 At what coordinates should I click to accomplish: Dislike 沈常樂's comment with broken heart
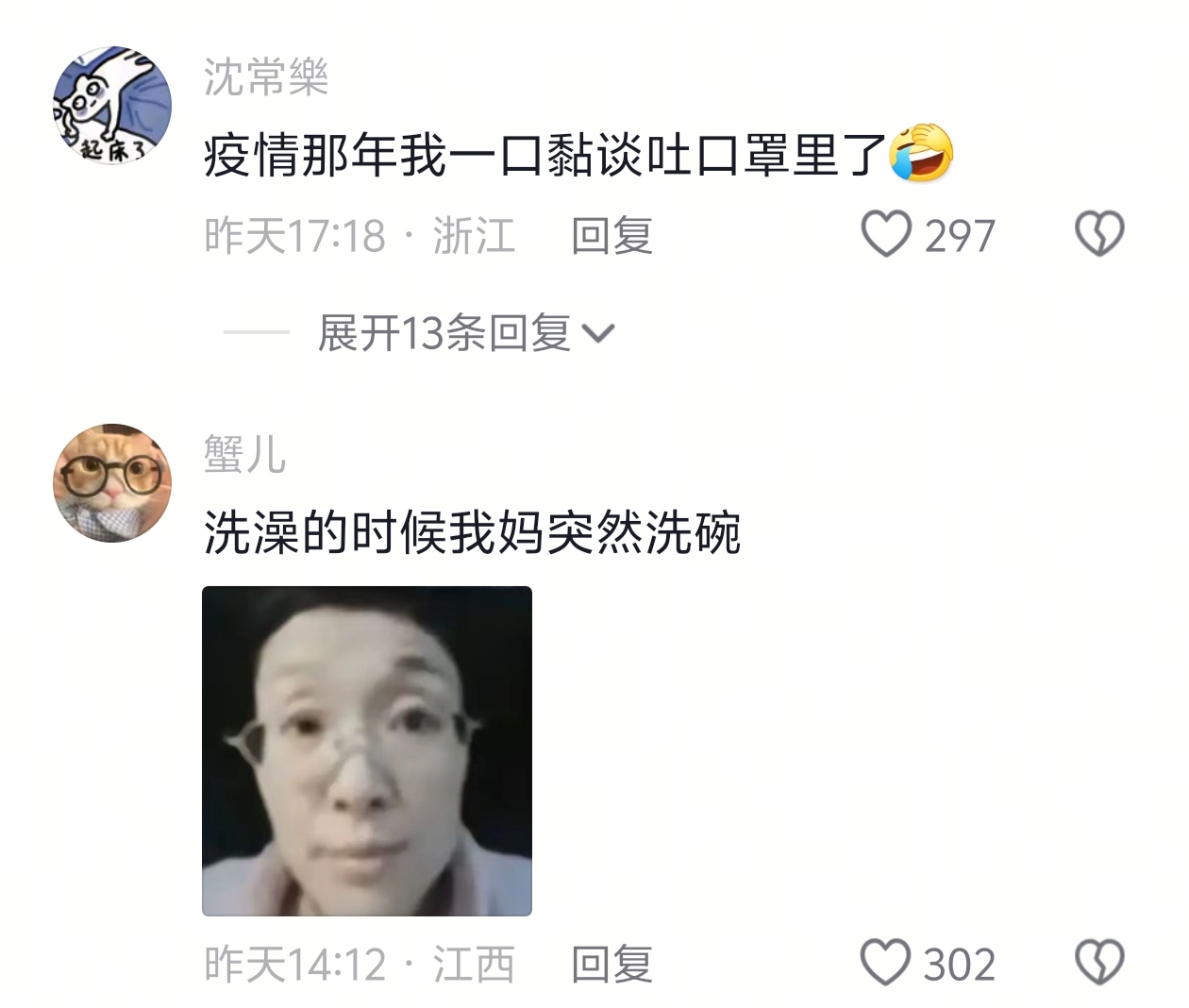pyautogui.click(x=1100, y=234)
